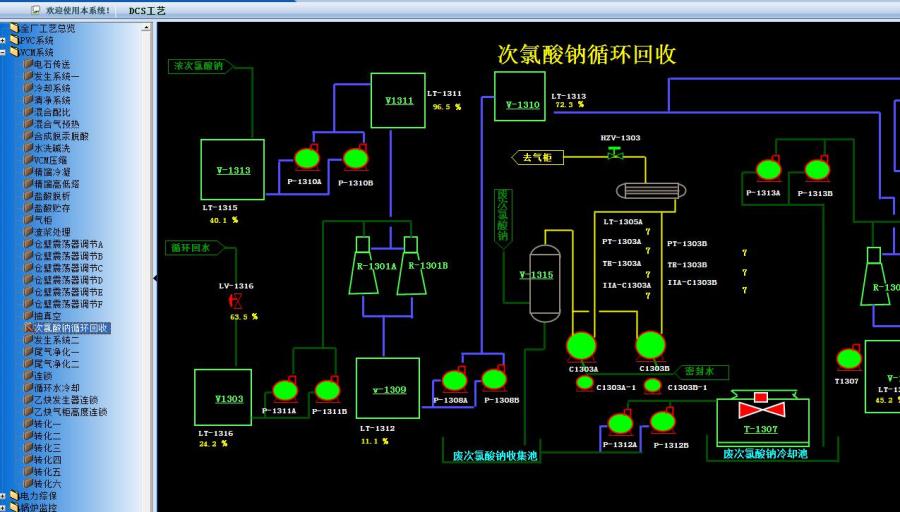Screen dimensions: 900x512
Task: Click the 密封水 arrow label
Action: (701, 372)
